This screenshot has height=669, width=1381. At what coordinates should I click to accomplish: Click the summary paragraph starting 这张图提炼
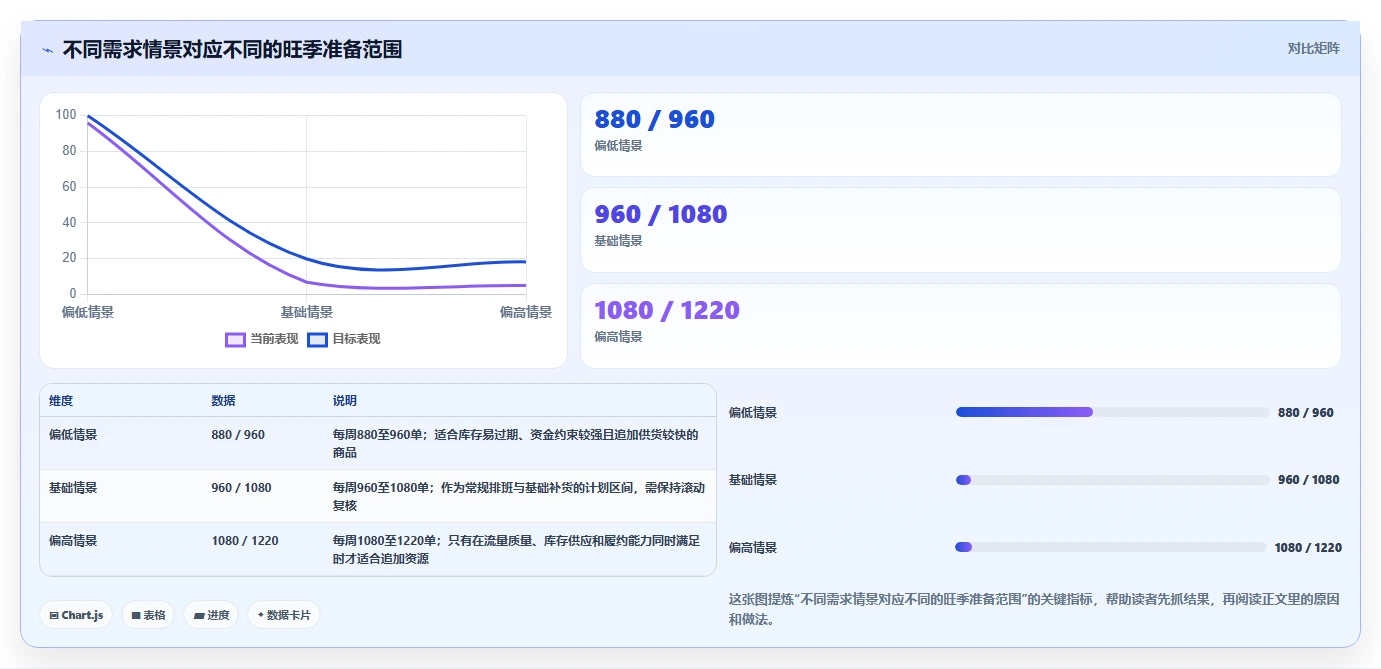click(x=1034, y=609)
